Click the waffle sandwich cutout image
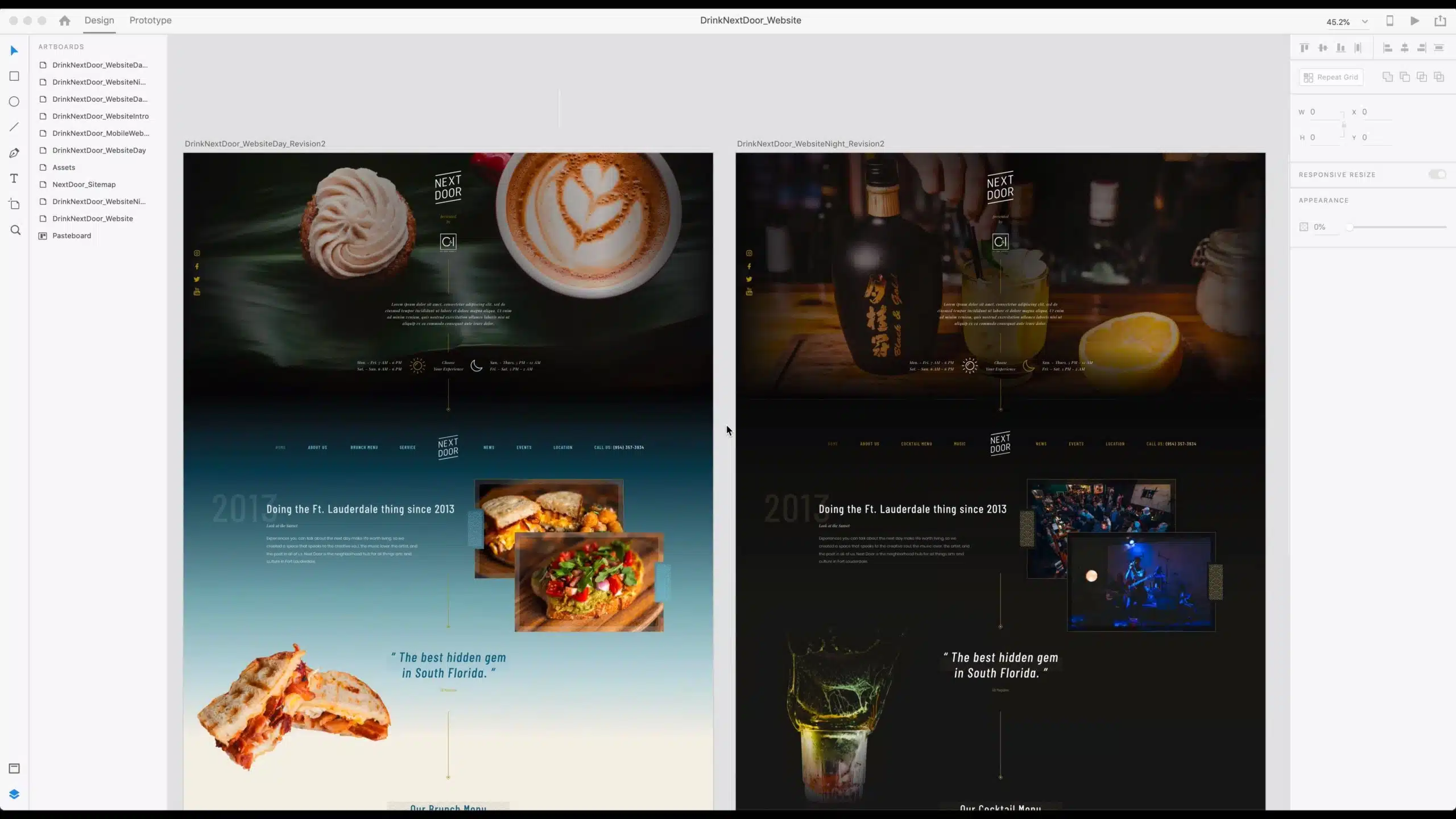Screen dimensions: 1456x819 click(294, 707)
